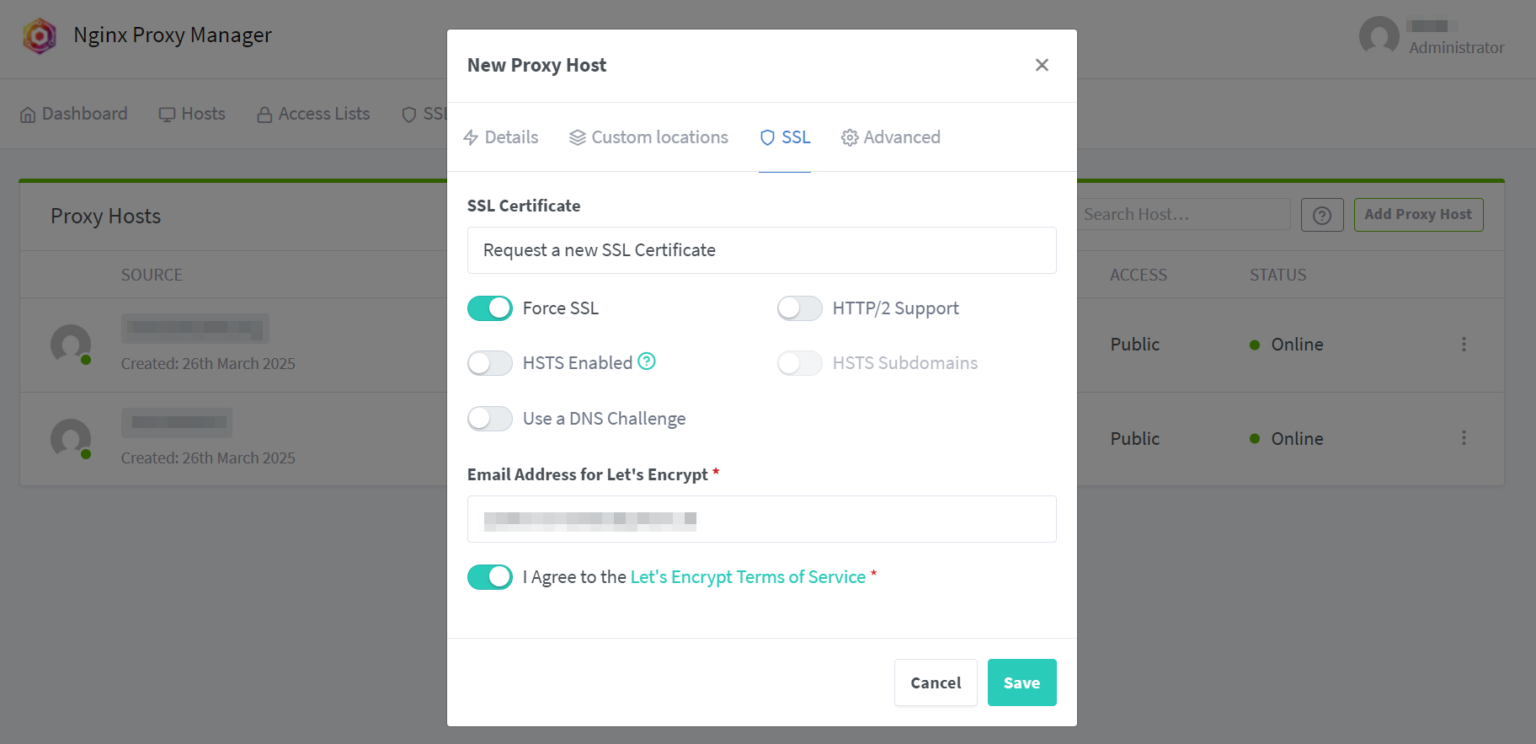
Task: Disable the Force SSL toggle
Action: click(489, 308)
